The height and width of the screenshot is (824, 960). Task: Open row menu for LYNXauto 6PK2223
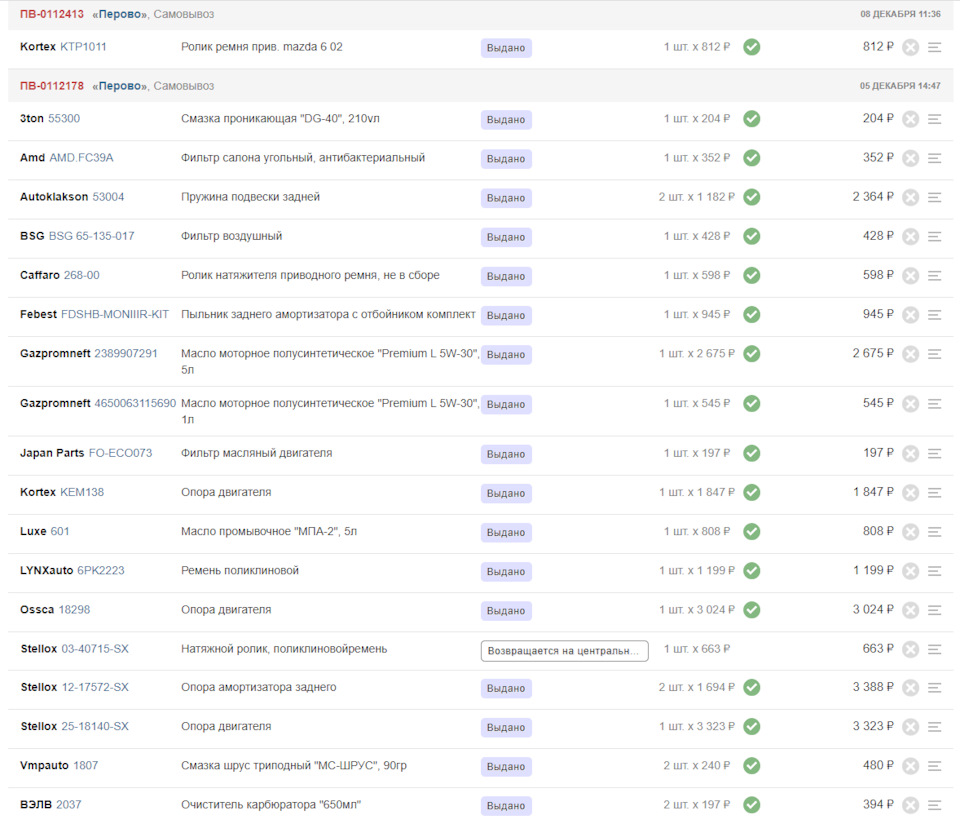(934, 571)
